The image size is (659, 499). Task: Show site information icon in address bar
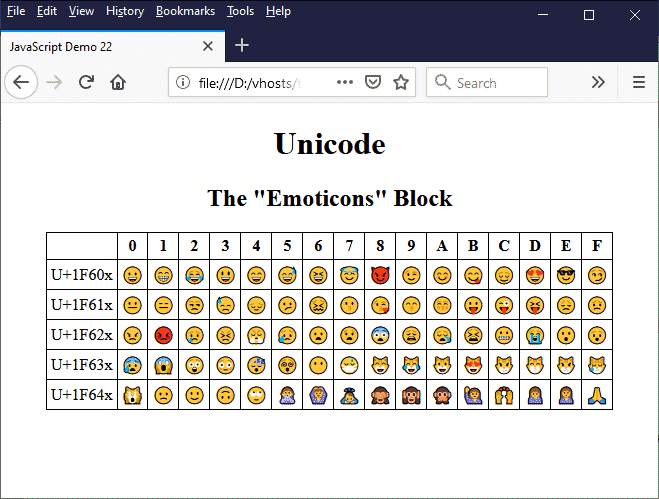click(183, 82)
